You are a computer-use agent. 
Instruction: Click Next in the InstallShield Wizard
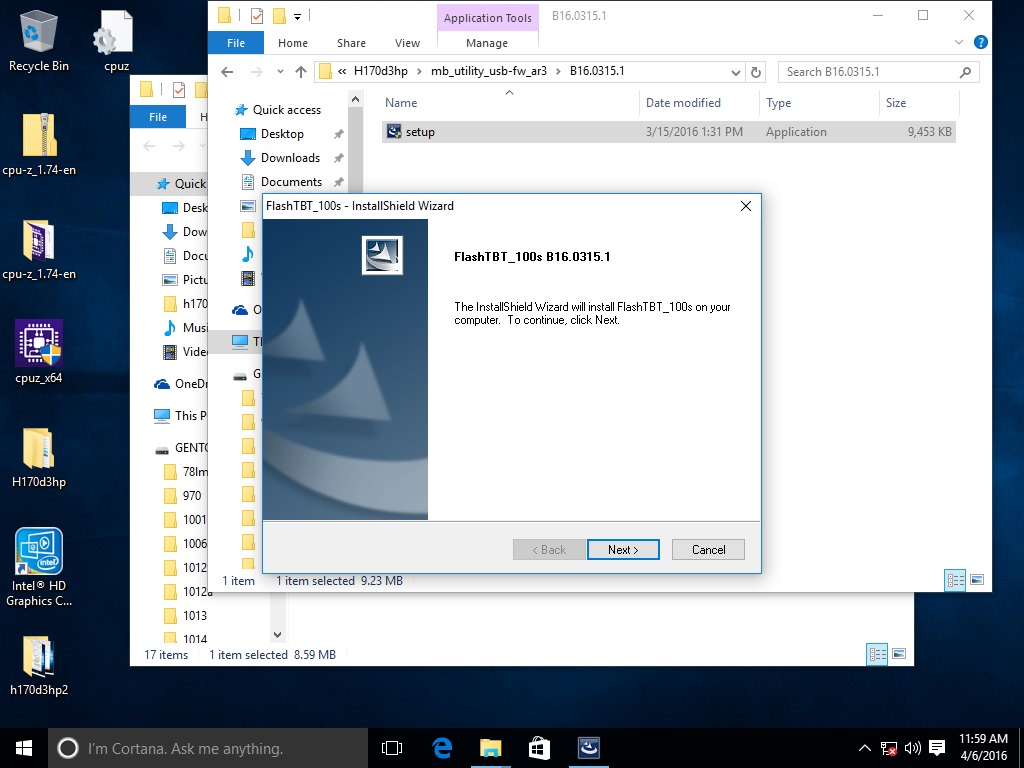(x=622, y=549)
